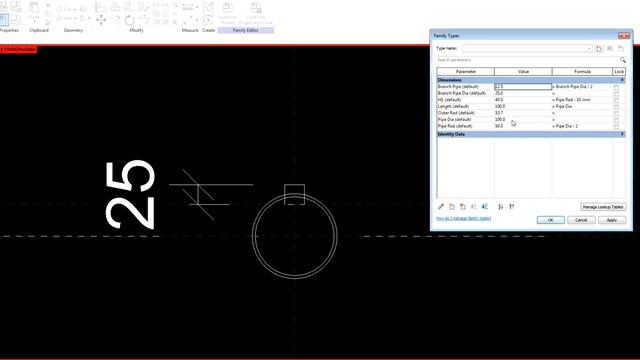Image resolution: width=640 pixels, height=360 pixels.
Task: Toggle Lock checkbox for Outer Rad row
Action: pos(616,113)
